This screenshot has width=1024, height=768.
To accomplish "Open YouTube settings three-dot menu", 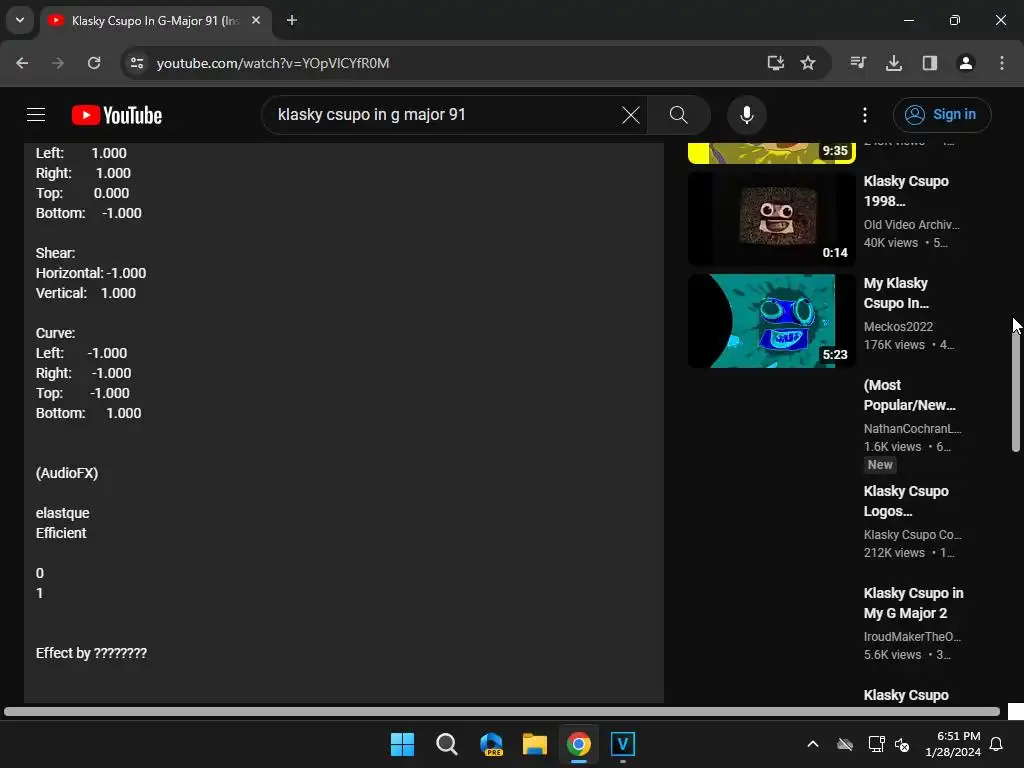I will [865, 115].
